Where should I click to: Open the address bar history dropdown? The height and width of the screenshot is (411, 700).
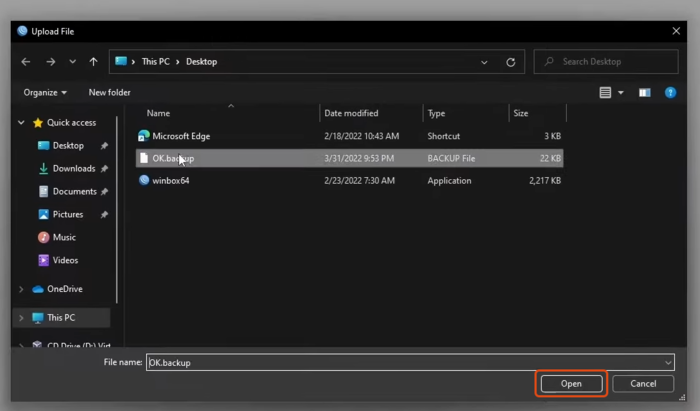[x=485, y=62]
